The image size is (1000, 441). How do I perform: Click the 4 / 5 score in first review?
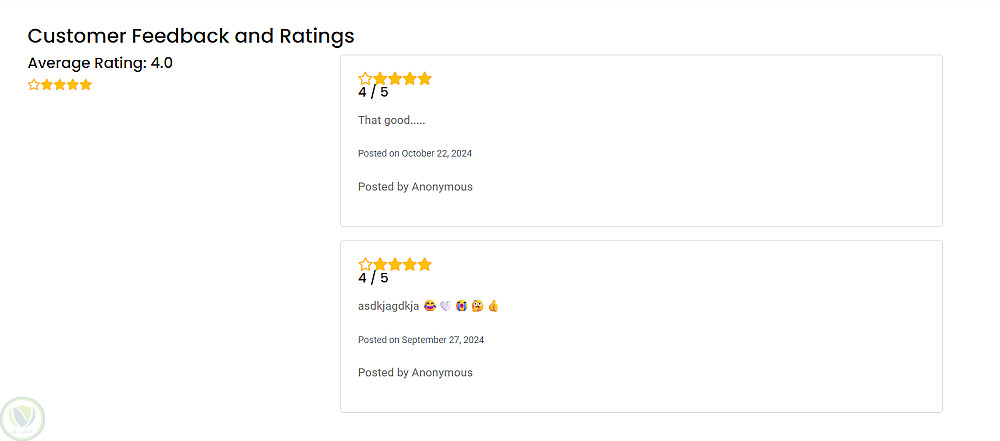pos(373,93)
